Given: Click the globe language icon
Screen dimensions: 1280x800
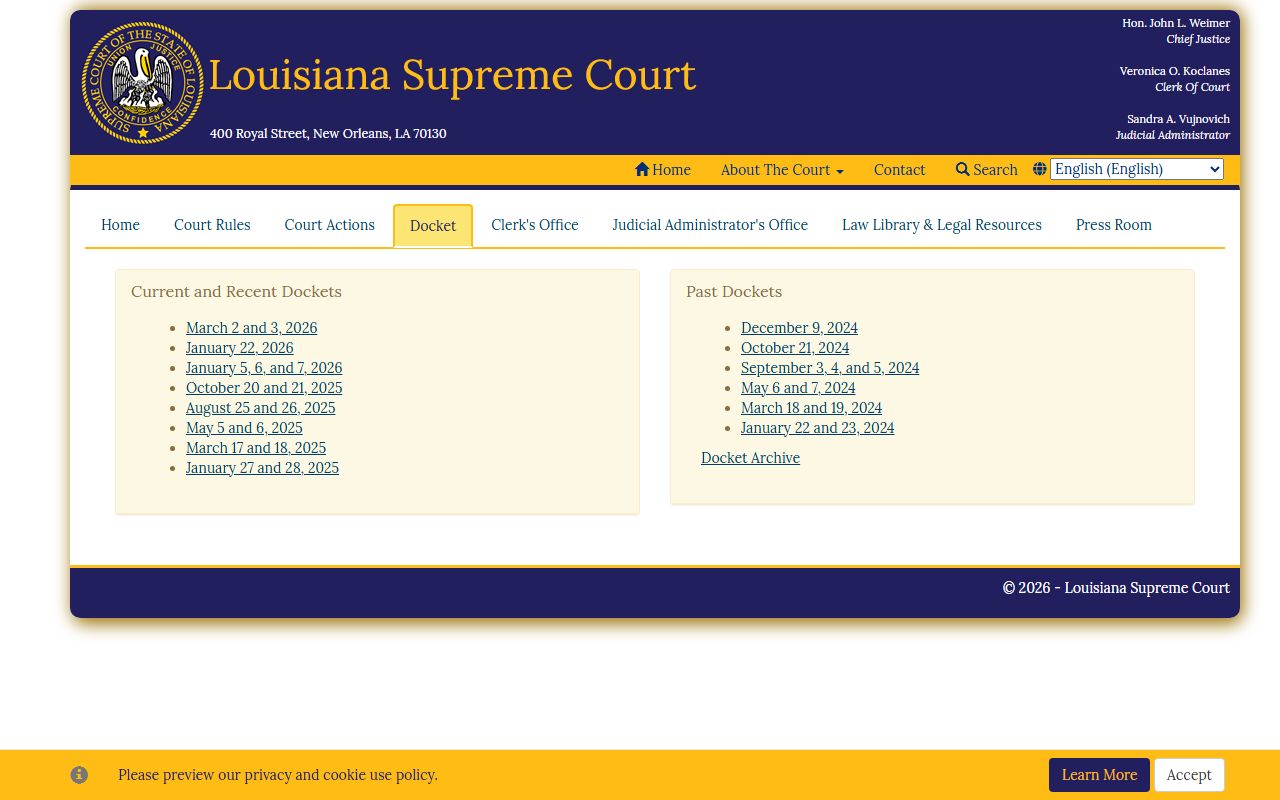Looking at the screenshot, I should point(1040,169).
